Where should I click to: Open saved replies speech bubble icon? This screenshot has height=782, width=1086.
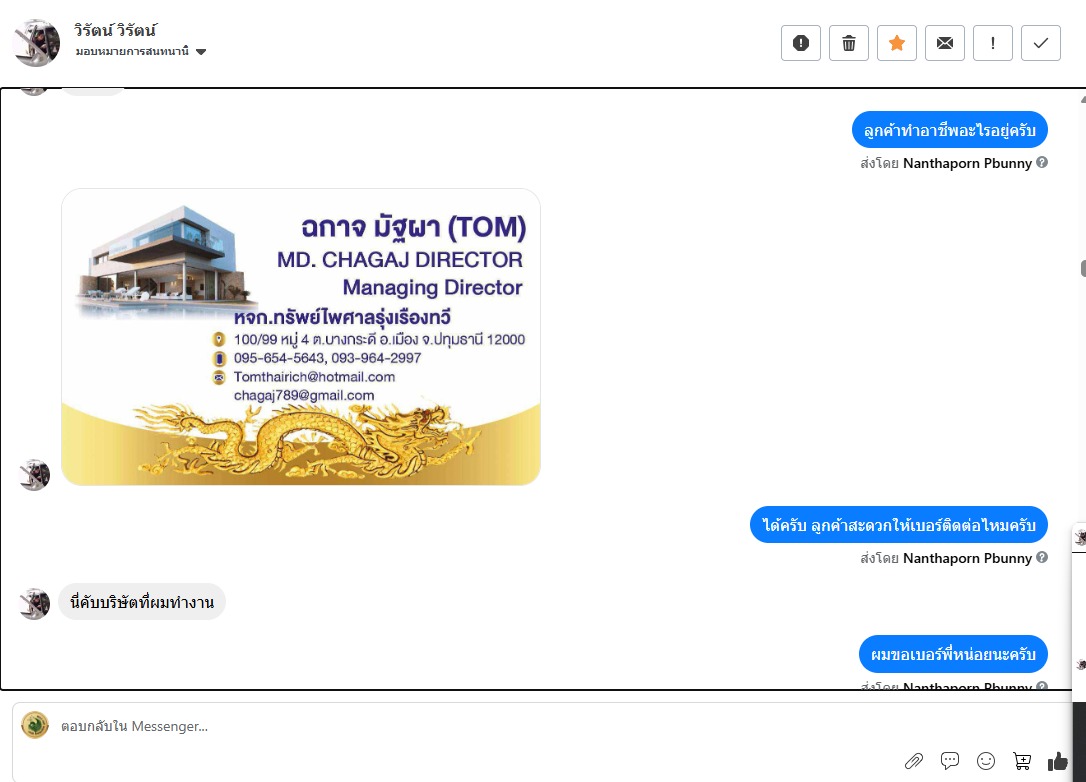950,761
